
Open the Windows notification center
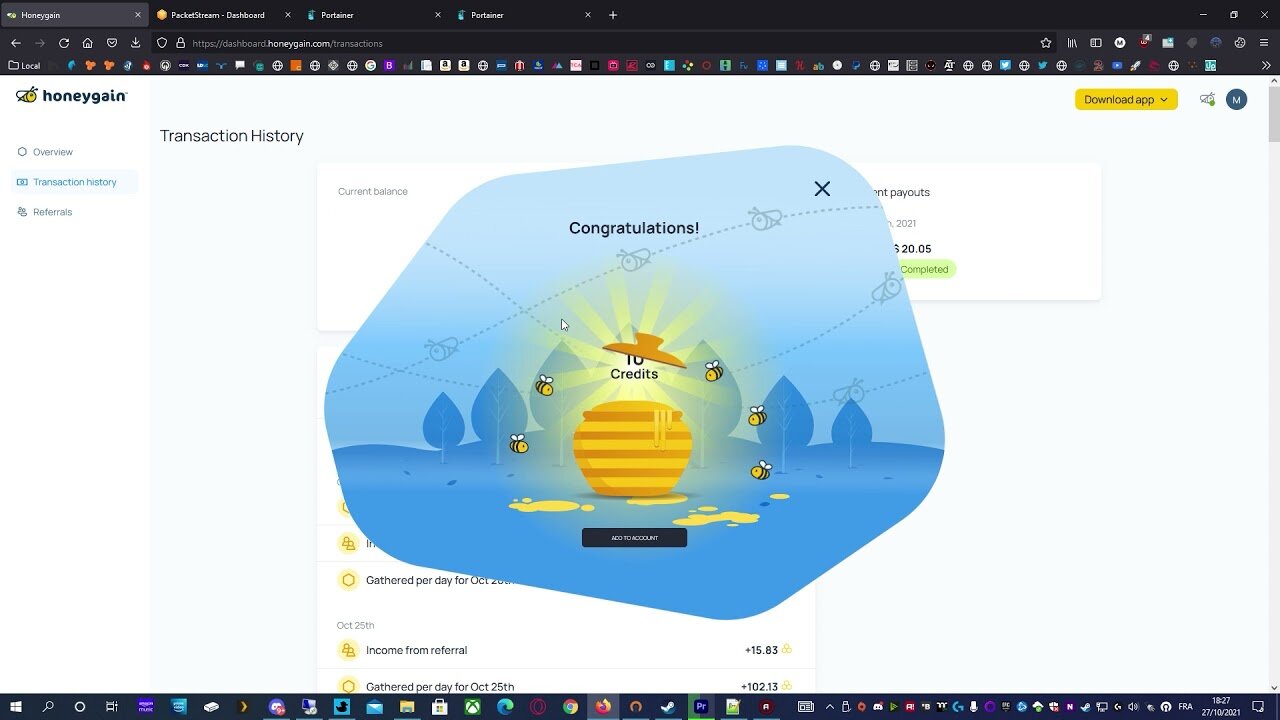pyautogui.click(x=1259, y=707)
